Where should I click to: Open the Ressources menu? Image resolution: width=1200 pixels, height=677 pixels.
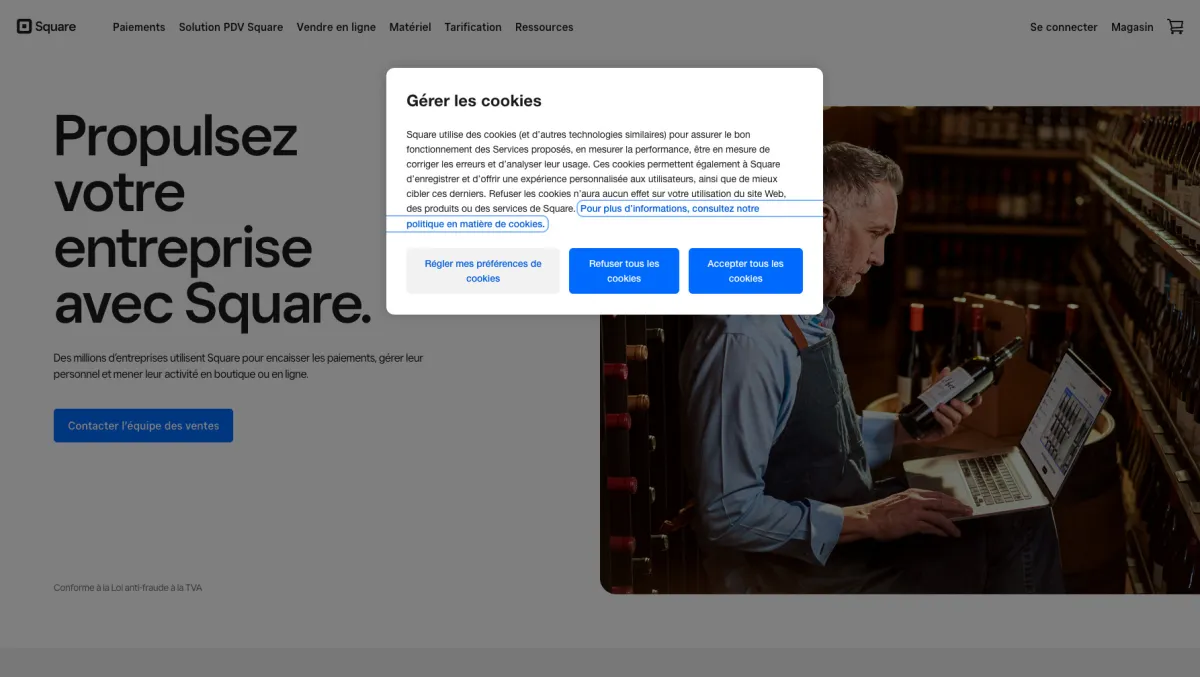pos(544,27)
